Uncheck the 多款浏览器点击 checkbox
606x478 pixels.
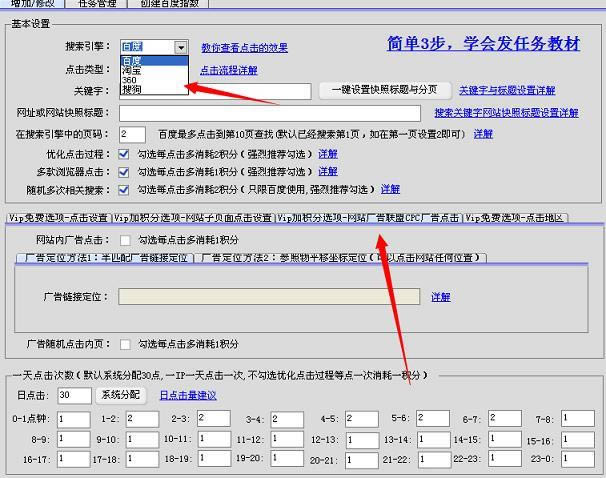tap(124, 171)
